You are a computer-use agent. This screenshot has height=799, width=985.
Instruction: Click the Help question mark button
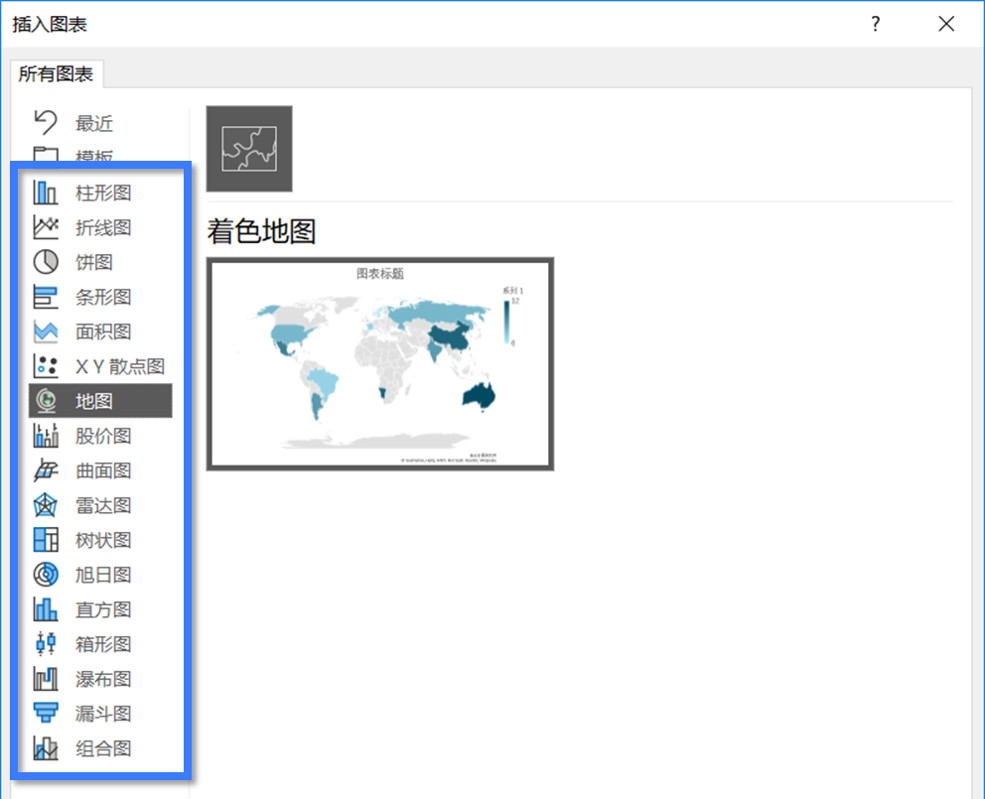(x=875, y=24)
